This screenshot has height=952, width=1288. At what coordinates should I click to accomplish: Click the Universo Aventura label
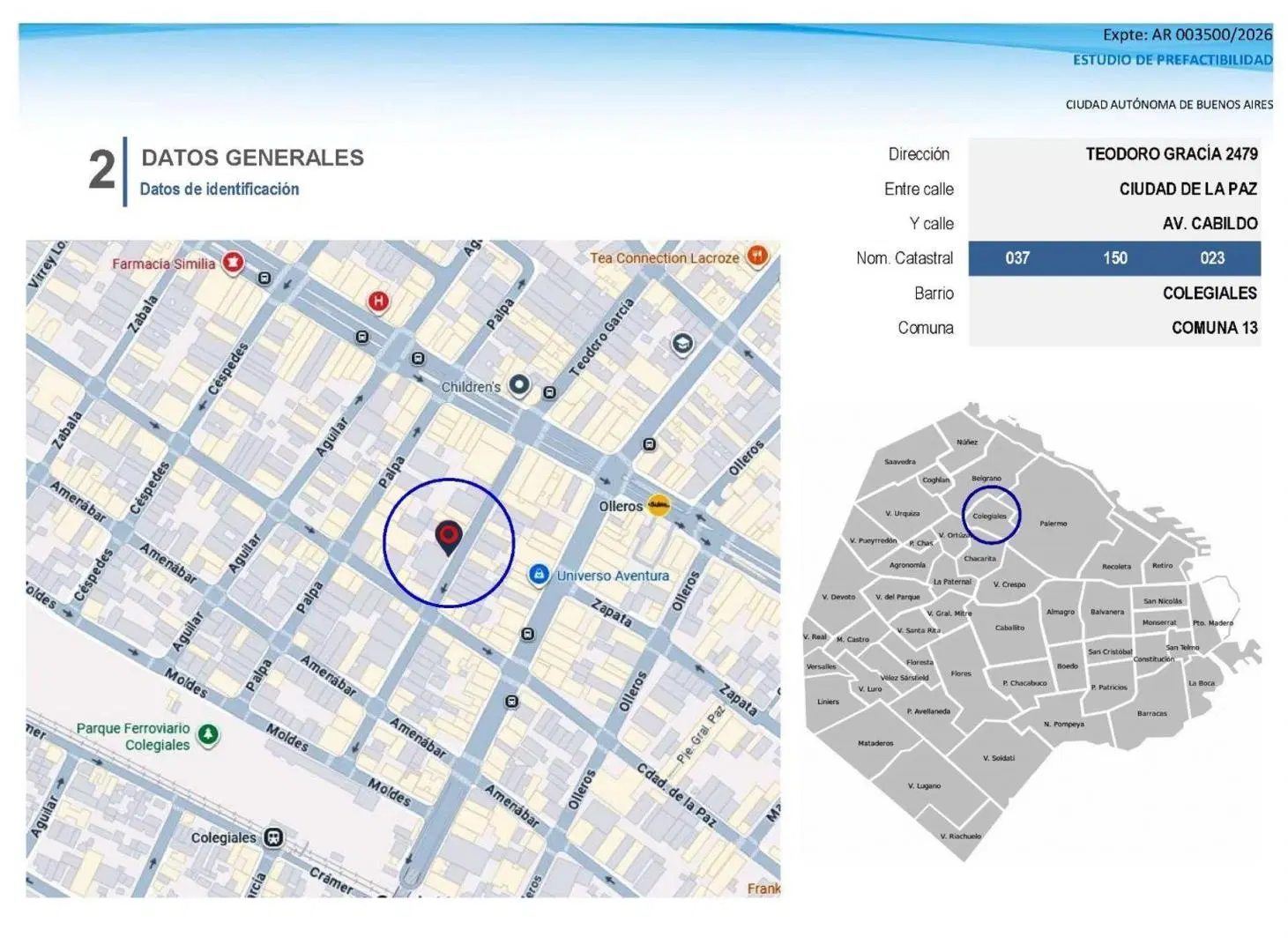click(x=613, y=576)
